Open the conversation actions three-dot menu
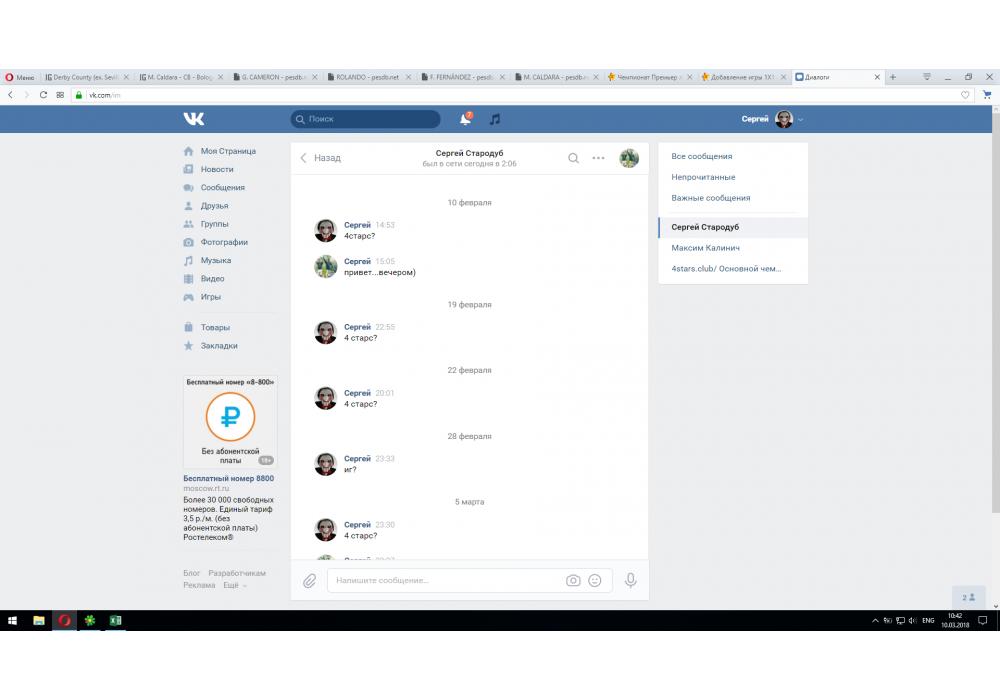1000x700 pixels. coord(598,158)
